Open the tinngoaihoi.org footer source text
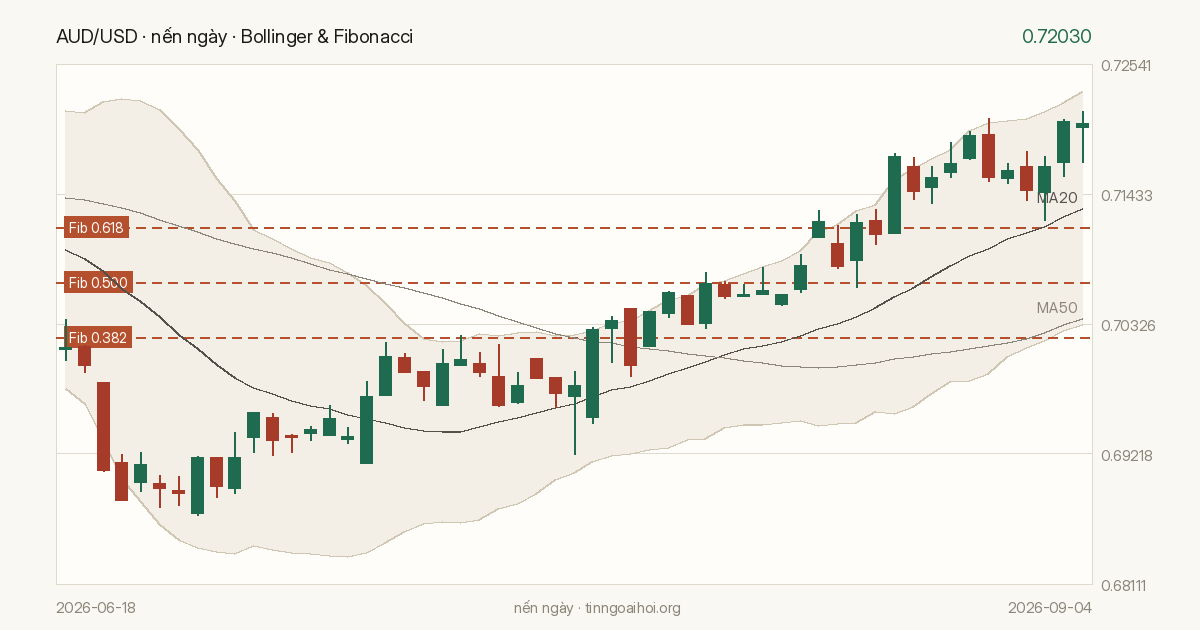 pos(633,608)
